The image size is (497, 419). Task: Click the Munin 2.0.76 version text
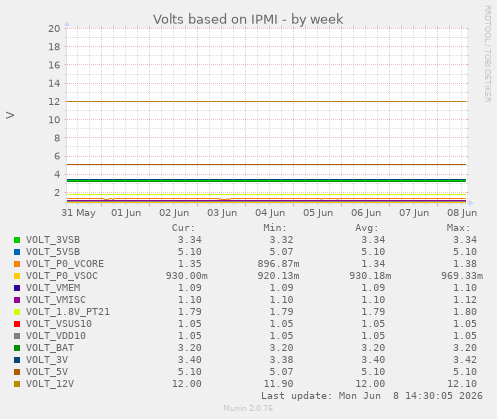coord(248,408)
